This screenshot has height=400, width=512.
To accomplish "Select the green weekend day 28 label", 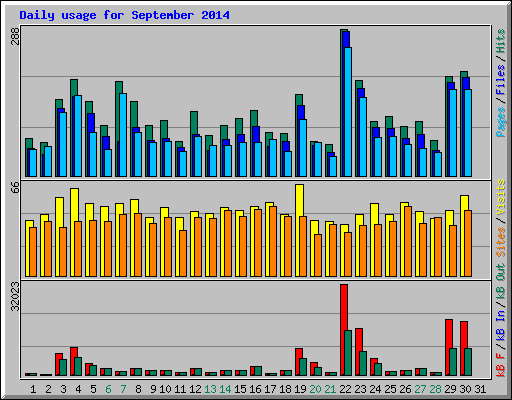I will (435, 389).
